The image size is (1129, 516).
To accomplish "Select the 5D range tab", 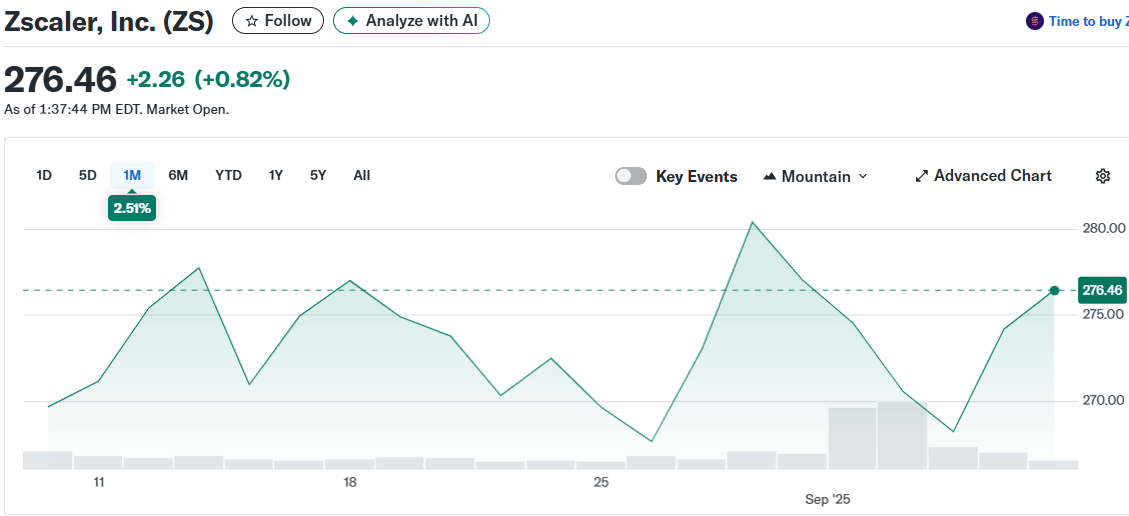I will 88,176.
